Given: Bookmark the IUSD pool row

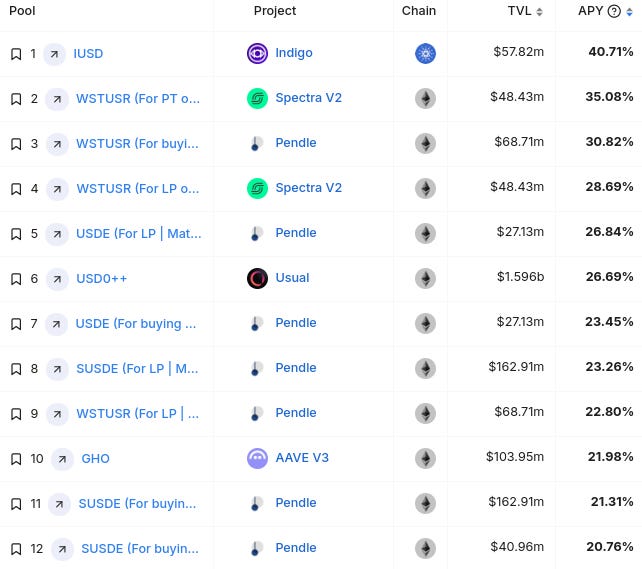Looking at the screenshot, I should pyautogui.click(x=16, y=54).
